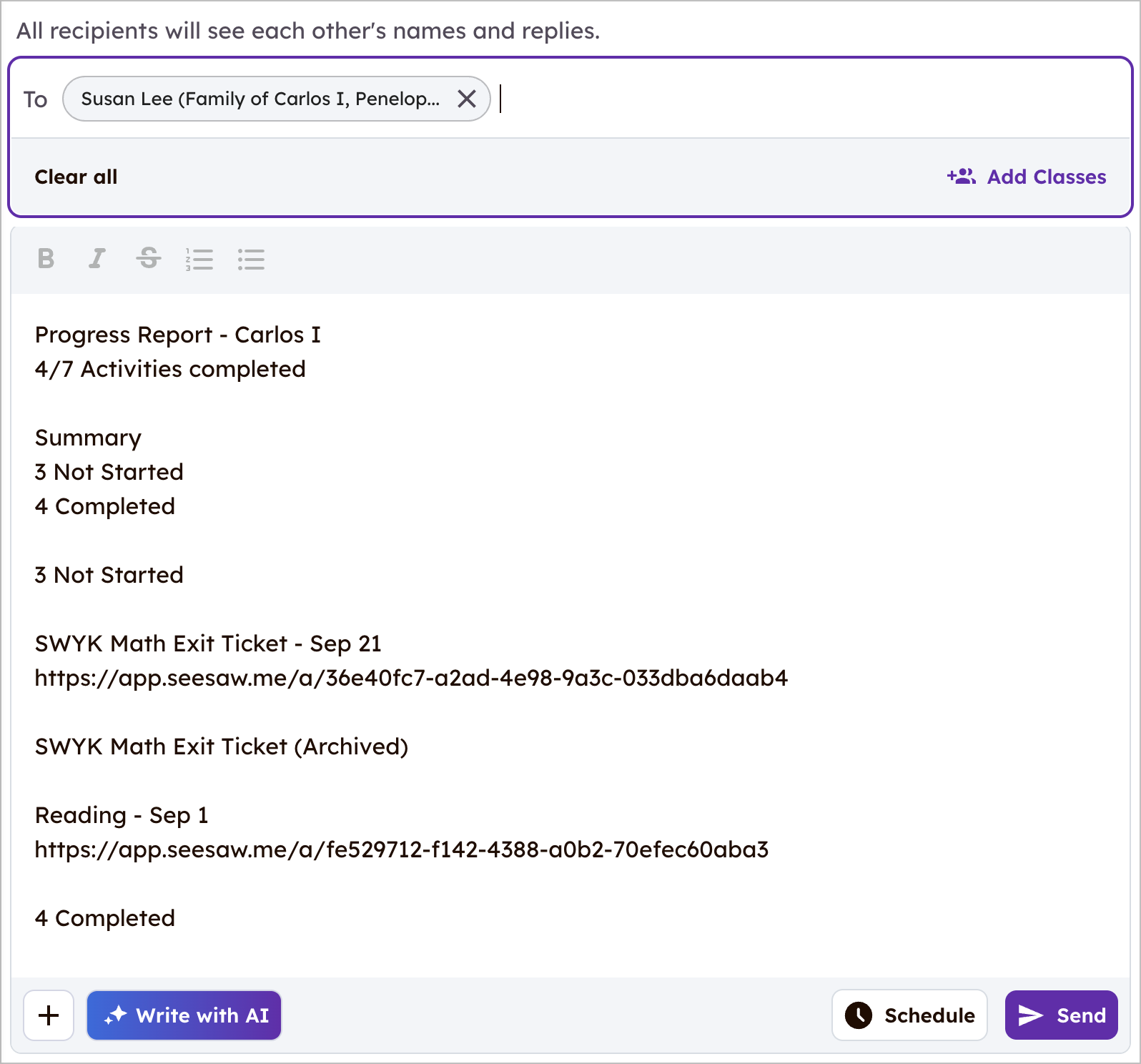Click 'SWYK Math Exit Ticket (Archived)' line

click(222, 747)
